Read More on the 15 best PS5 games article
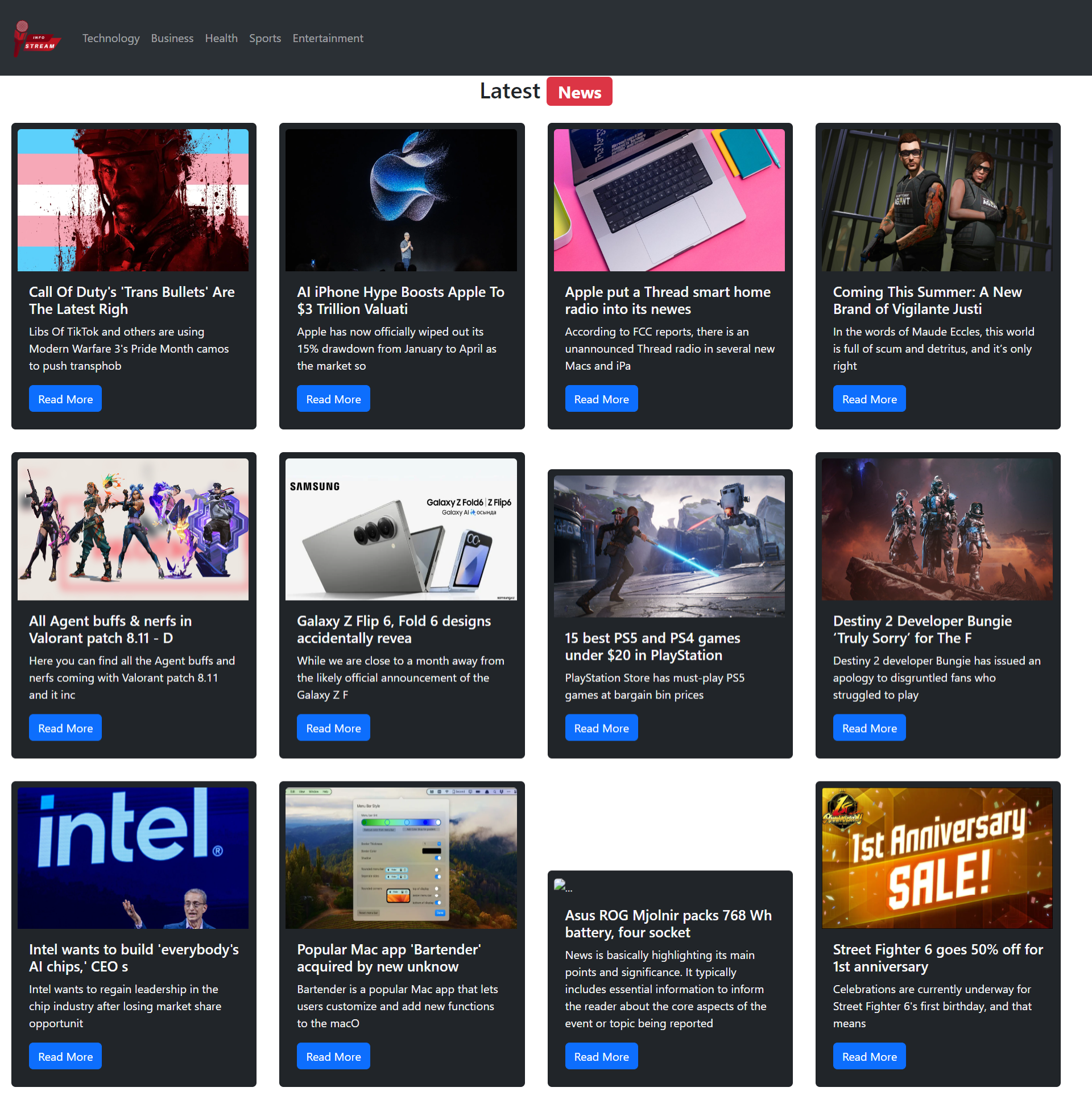The width and height of the screenshot is (1092, 1108). click(602, 728)
